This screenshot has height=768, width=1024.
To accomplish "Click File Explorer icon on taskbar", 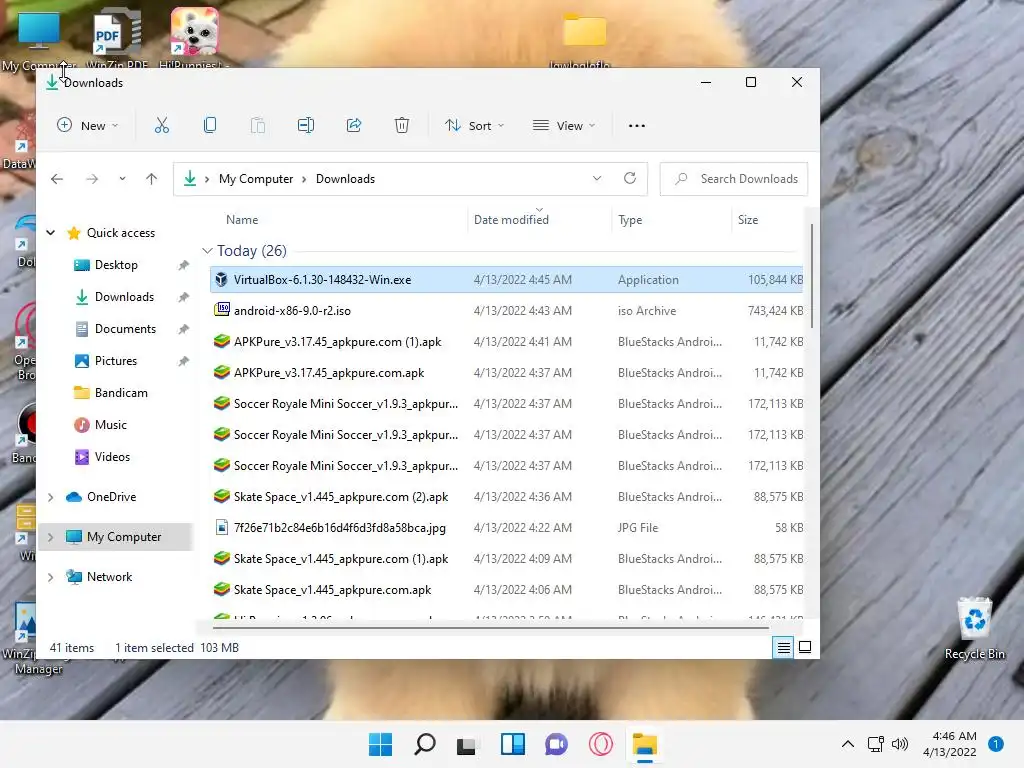I will click(645, 744).
